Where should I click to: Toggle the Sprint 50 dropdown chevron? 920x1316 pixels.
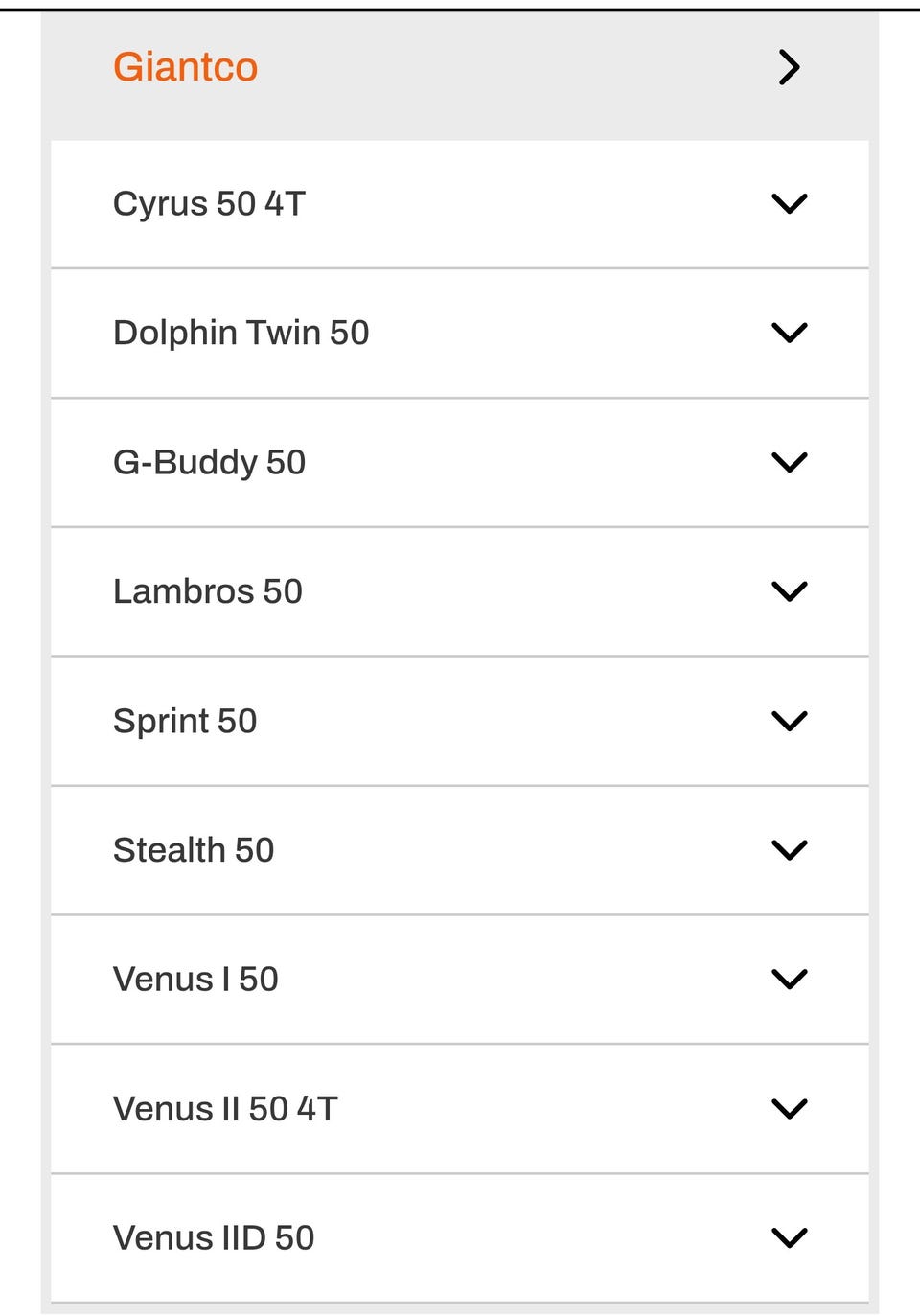pos(789,721)
